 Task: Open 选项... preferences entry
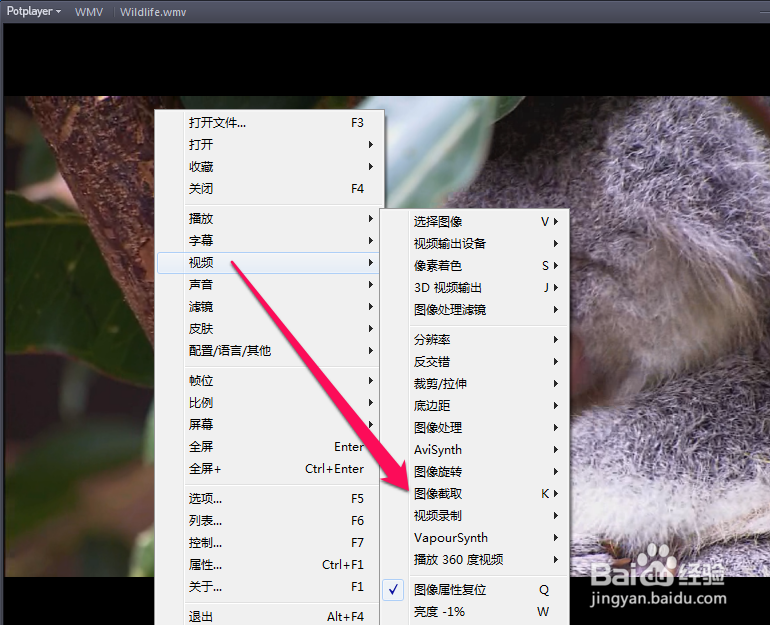pyautogui.click(x=268, y=499)
